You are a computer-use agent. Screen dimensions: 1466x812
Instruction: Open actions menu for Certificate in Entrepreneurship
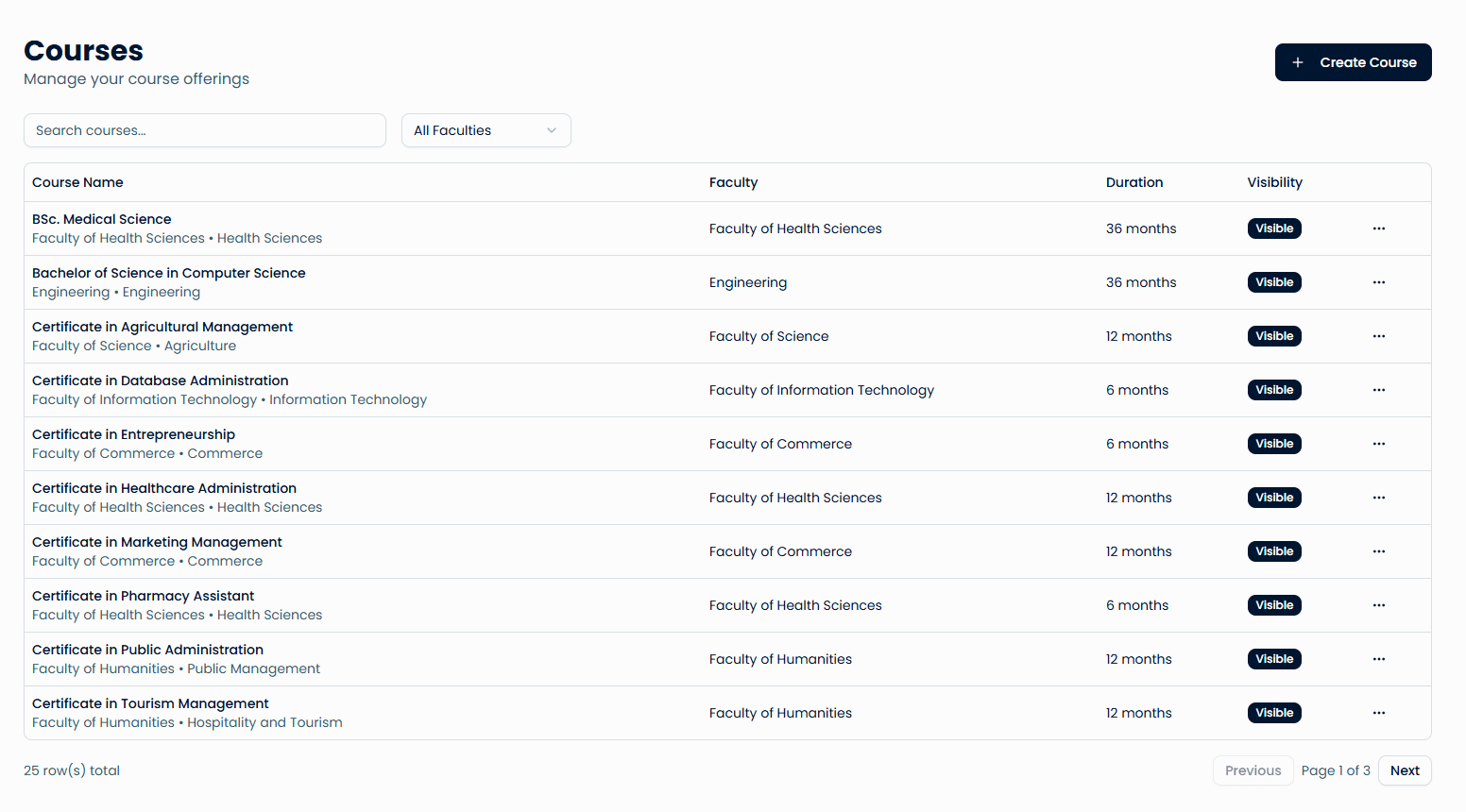pos(1378,443)
